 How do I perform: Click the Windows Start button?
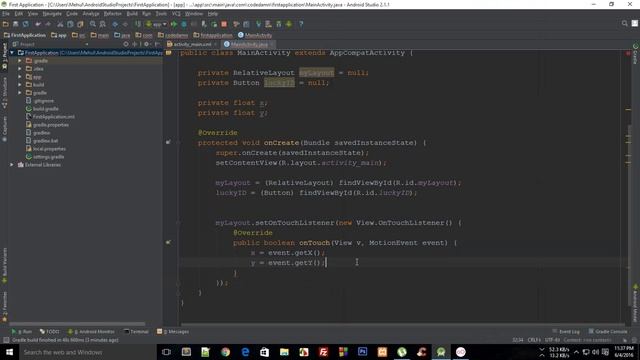[9, 352]
